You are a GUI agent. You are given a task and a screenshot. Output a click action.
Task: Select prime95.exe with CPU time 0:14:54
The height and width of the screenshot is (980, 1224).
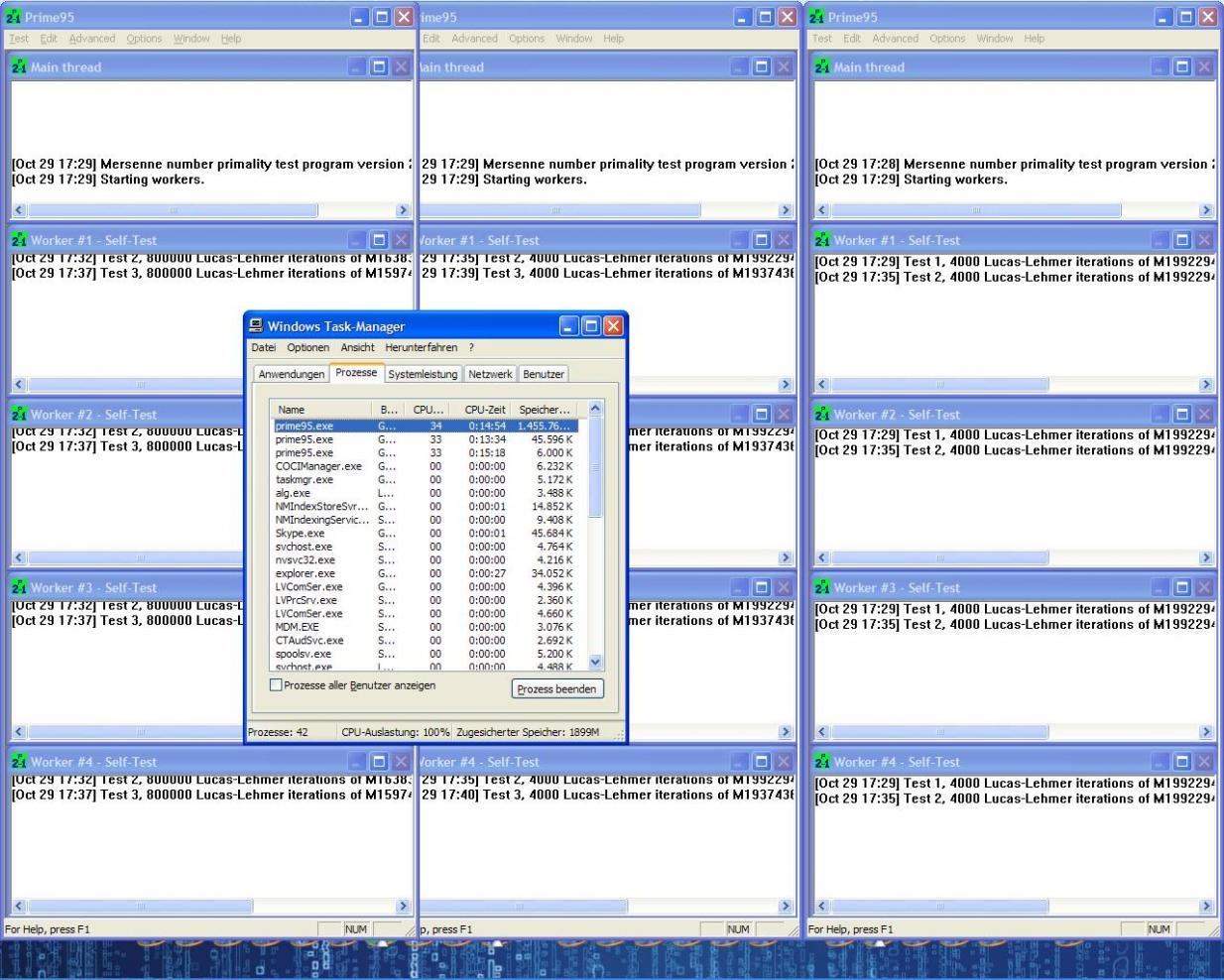[x=426, y=426]
